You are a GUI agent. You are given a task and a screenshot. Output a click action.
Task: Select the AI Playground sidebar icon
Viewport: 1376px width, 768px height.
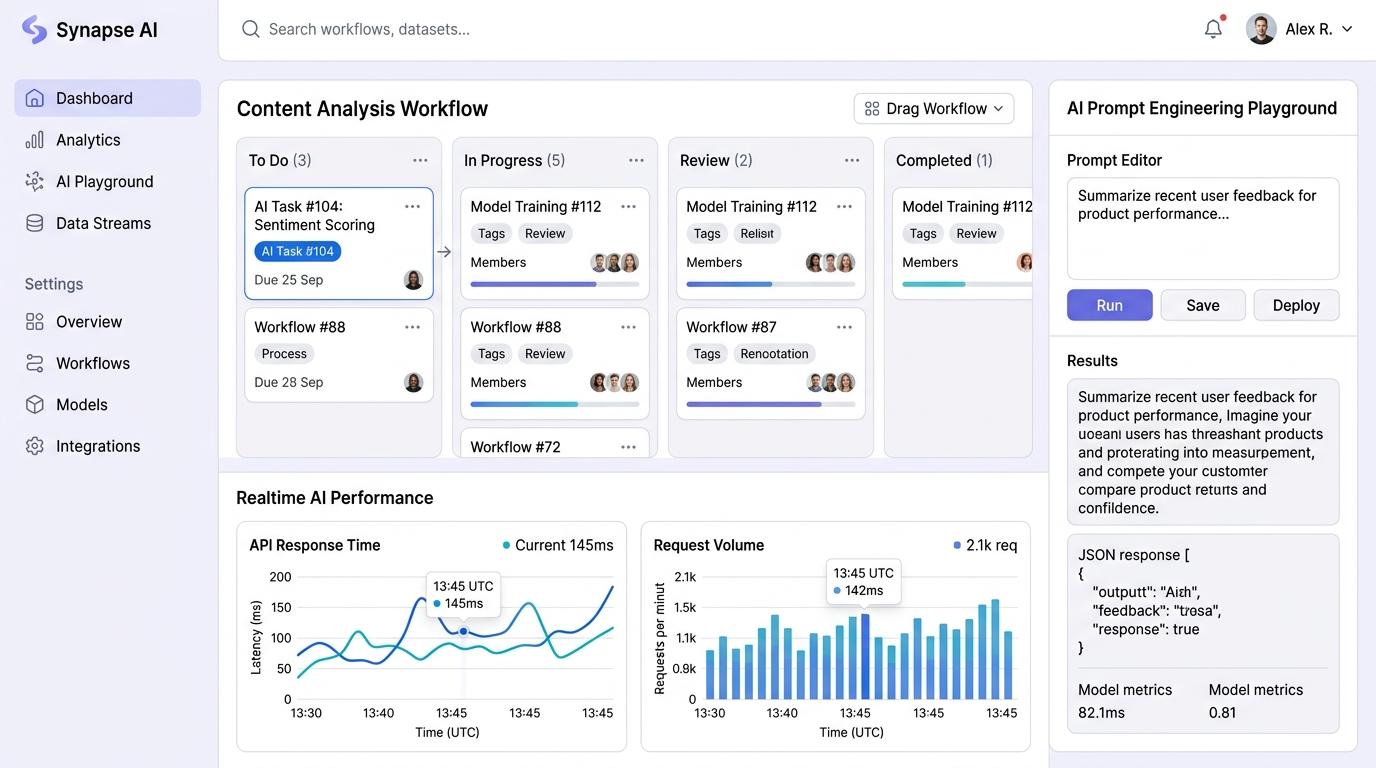pyautogui.click(x=35, y=181)
